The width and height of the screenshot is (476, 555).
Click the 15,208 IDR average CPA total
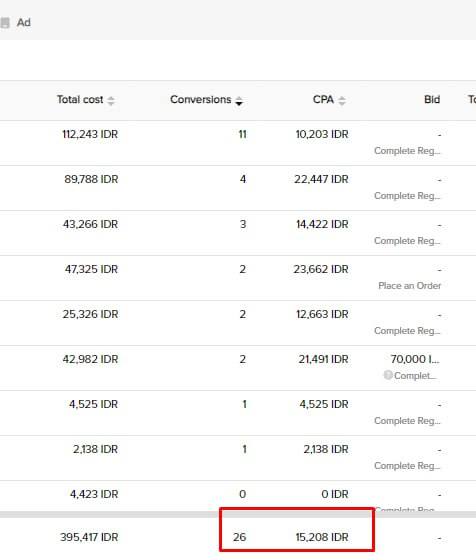(322, 537)
